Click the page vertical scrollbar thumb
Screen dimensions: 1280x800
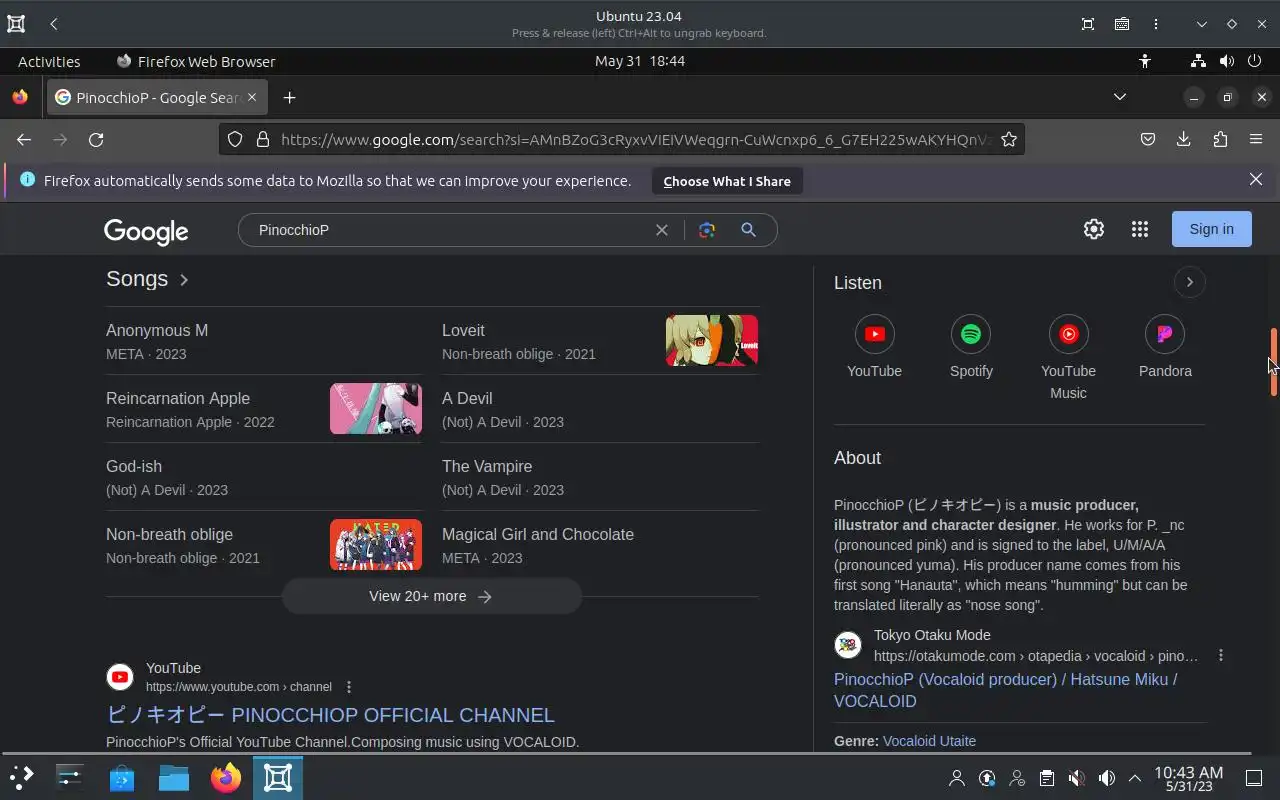click(1273, 362)
